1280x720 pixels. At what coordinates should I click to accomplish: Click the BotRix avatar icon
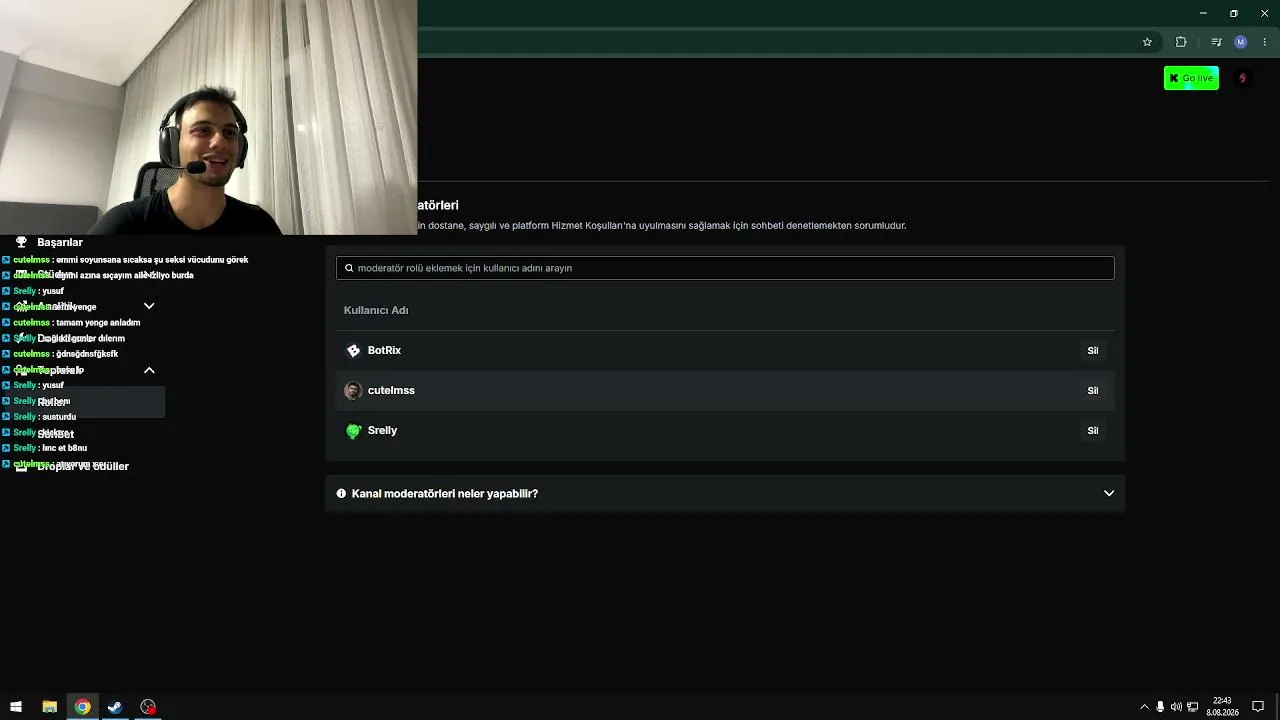click(x=353, y=351)
